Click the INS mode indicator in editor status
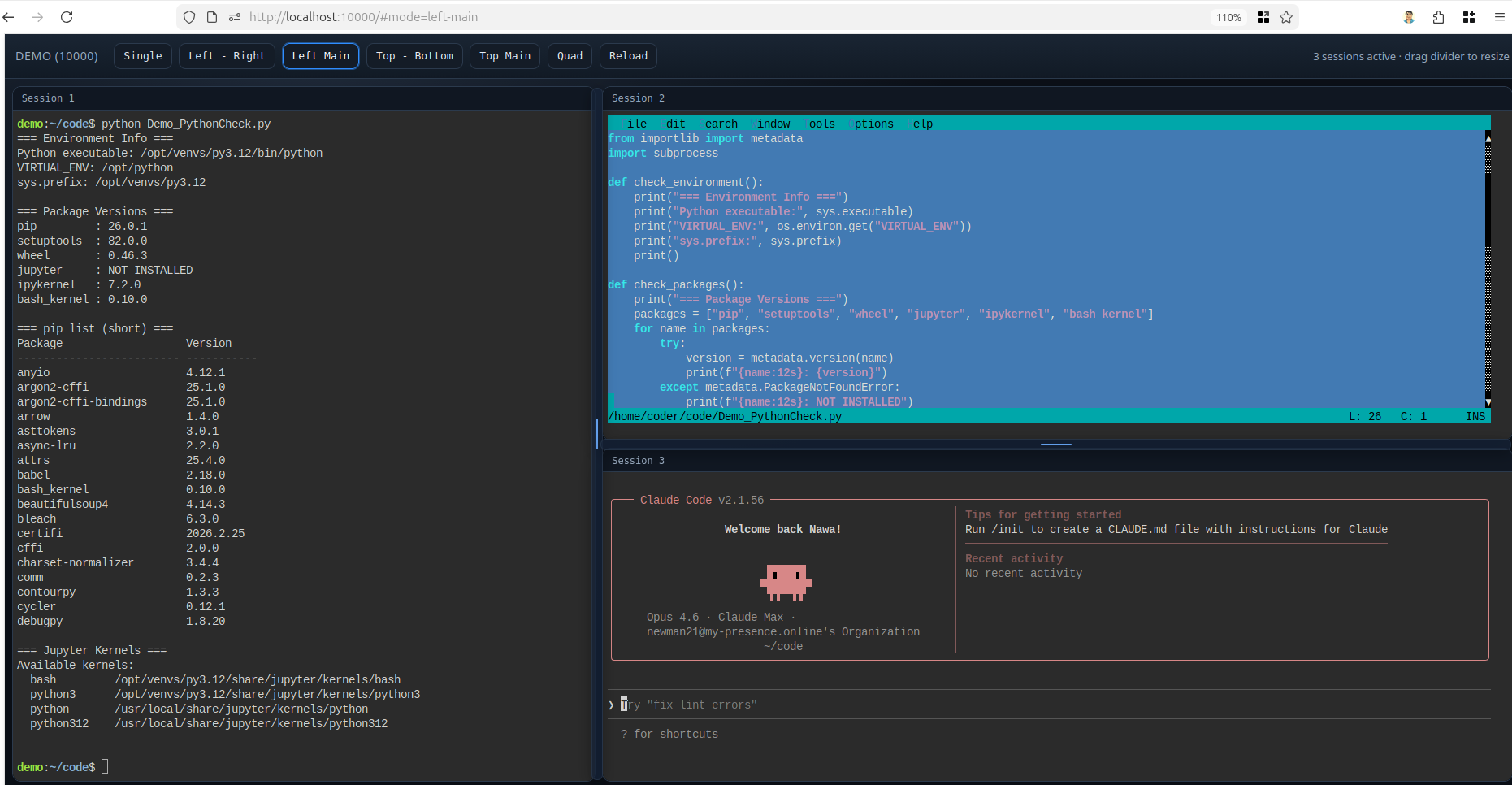The height and width of the screenshot is (785, 1512). [1475, 416]
